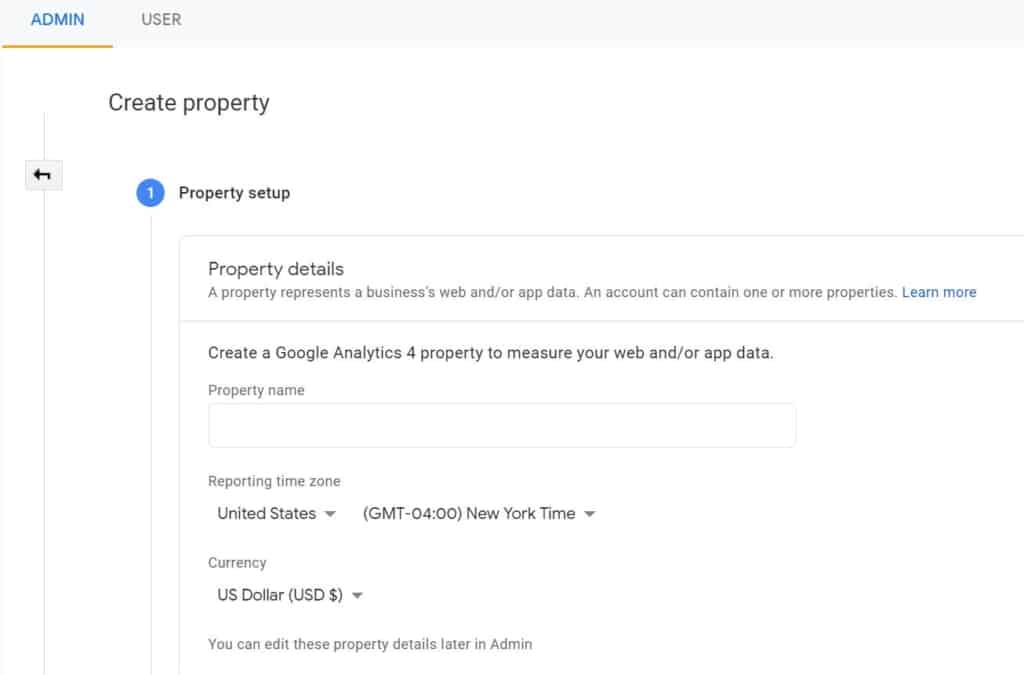Viewport: 1024px width, 675px height.
Task: Open the USER tab
Action: click(x=161, y=20)
